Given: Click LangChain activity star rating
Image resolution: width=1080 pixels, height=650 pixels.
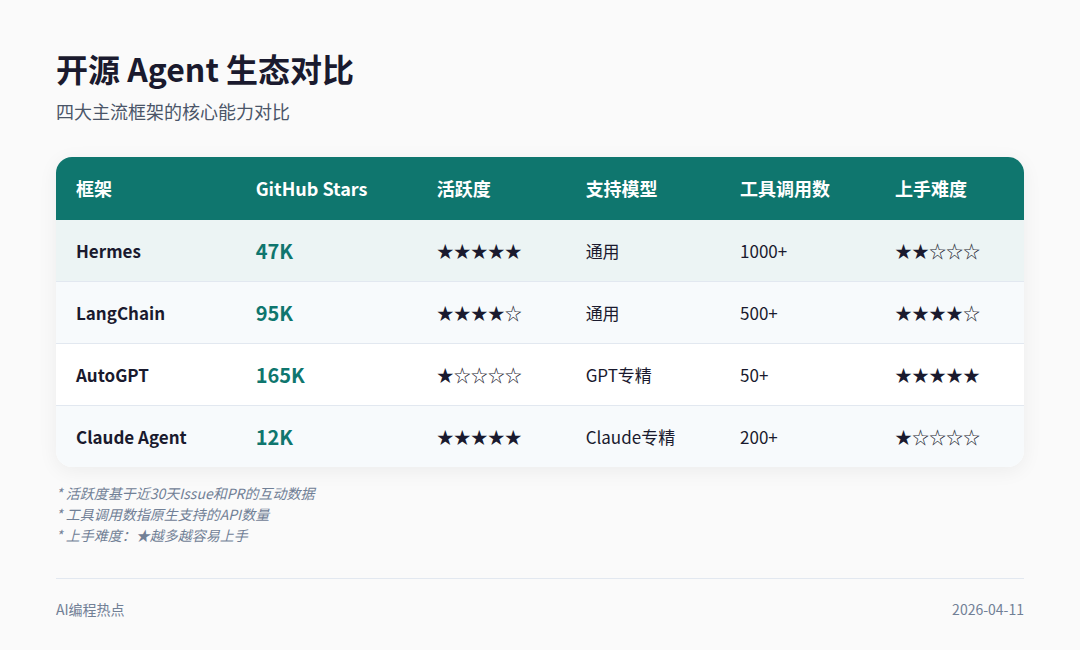Looking at the screenshot, I should pyautogui.click(x=479, y=314).
